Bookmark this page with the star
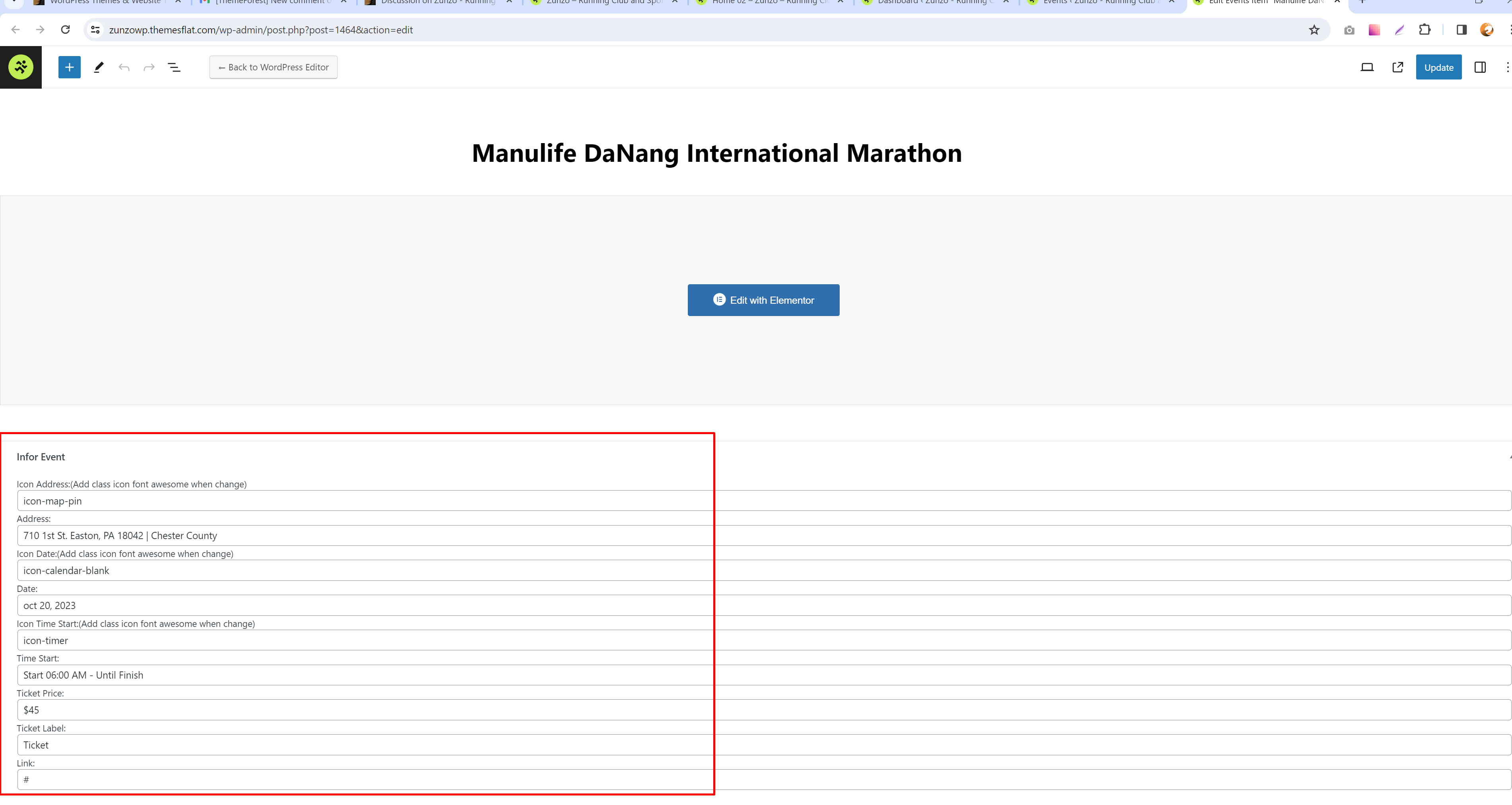The image size is (1512, 805). pos(1314,30)
